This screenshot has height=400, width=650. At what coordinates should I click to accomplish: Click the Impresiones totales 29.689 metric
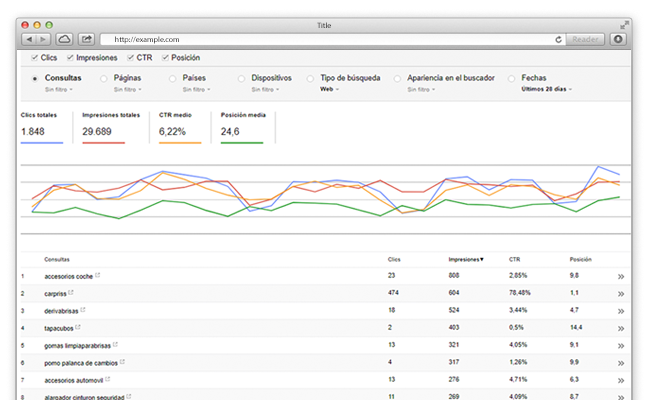[111, 127]
